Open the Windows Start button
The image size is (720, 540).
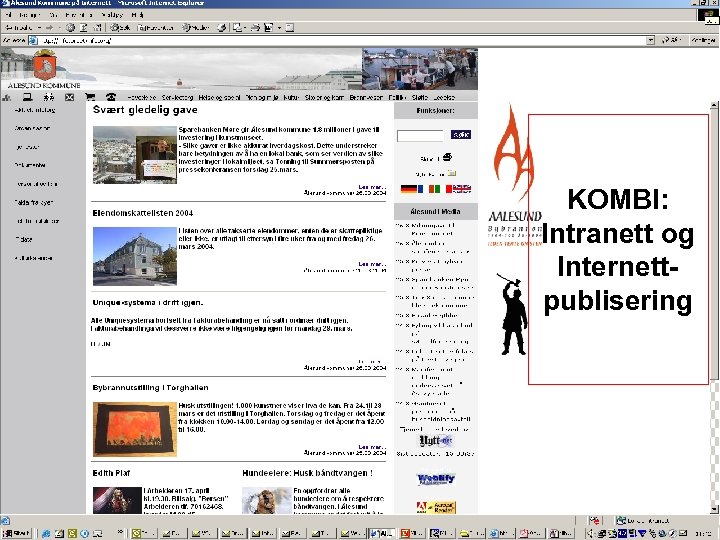pos(16,533)
